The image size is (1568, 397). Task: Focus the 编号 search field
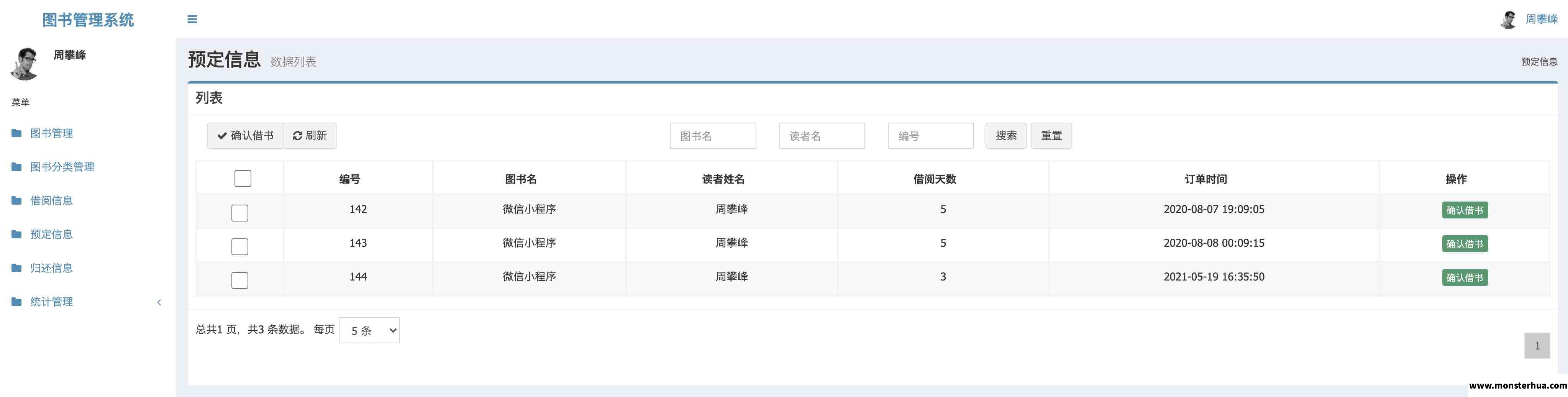[x=931, y=135]
